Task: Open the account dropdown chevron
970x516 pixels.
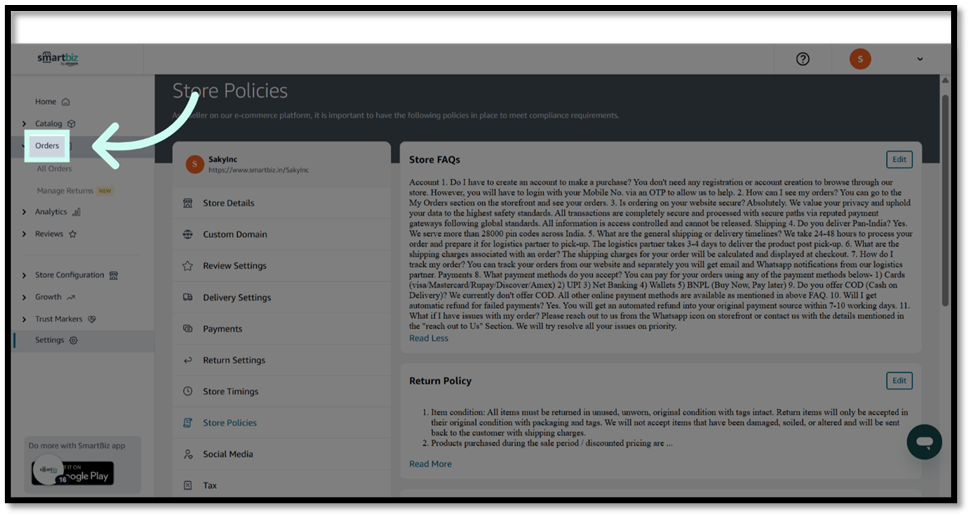Action: [920, 59]
